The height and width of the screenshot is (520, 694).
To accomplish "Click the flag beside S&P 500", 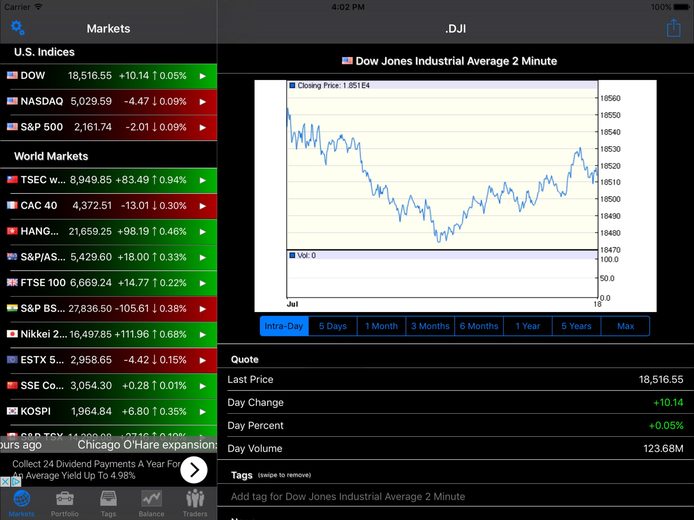I will coord(12,127).
